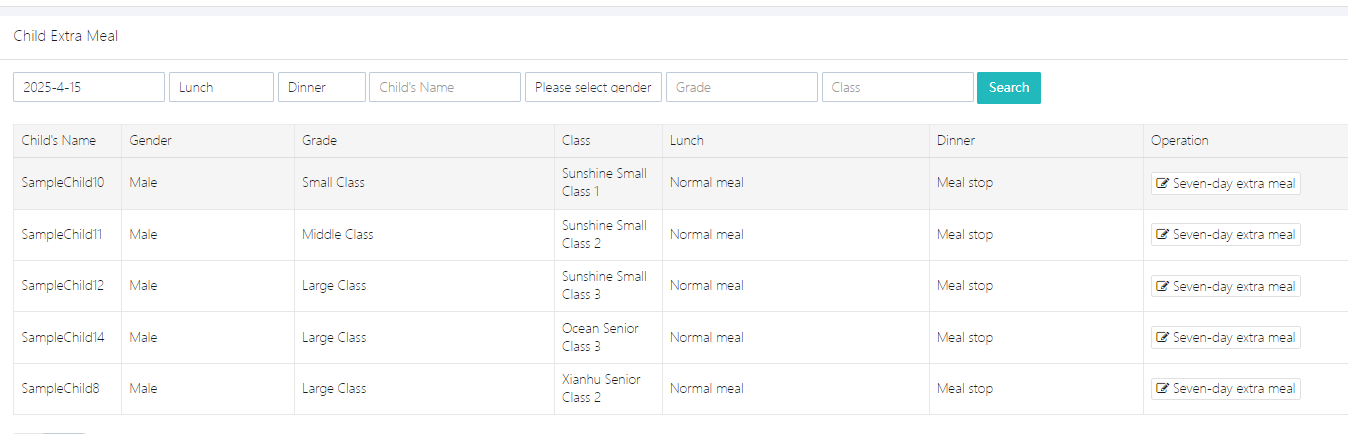Screen dimensions: 1348x434
Task: Click edit icon in SampleChild8 row
Action: [x=1163, y=389]
